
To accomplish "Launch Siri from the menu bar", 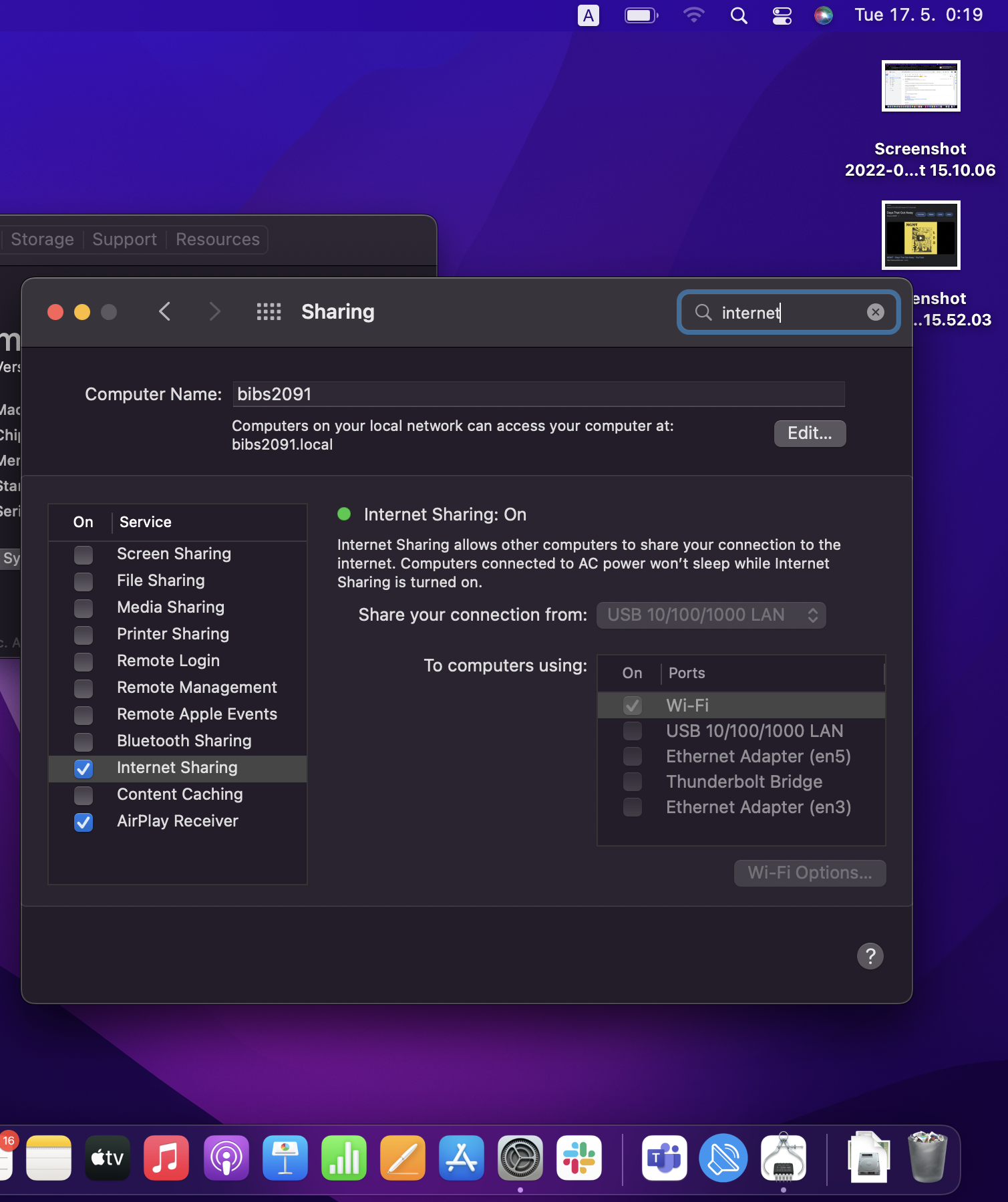I will (824, 15).
